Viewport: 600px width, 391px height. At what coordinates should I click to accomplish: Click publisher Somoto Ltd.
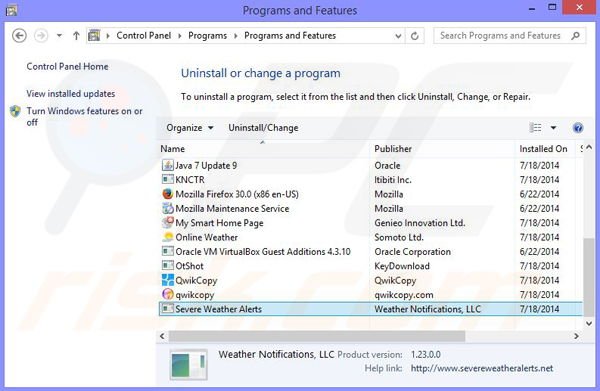(399, 237)
